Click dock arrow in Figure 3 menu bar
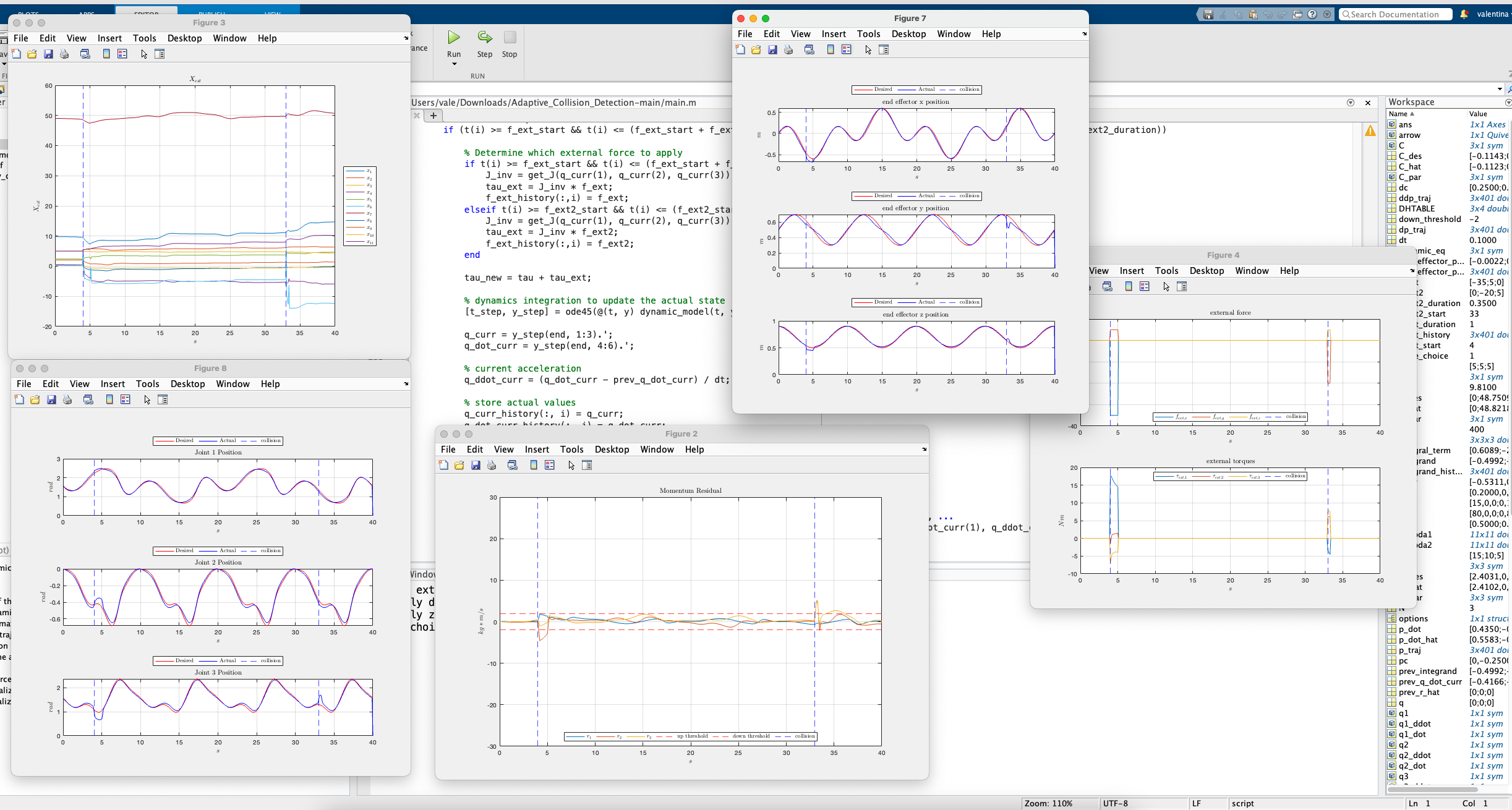 click(x=406, y=38)
